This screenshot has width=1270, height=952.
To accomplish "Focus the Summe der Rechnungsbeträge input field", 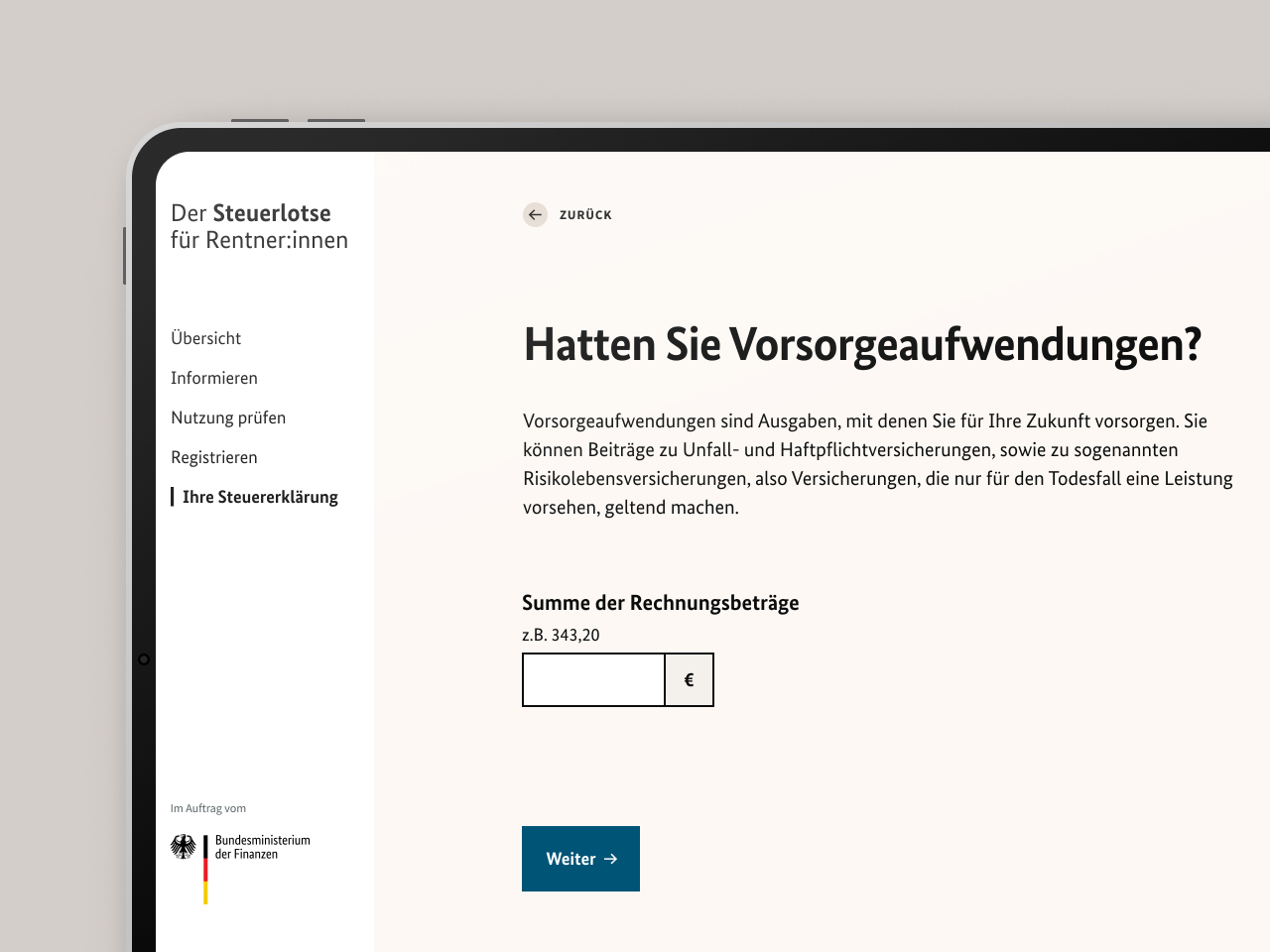I will pyautogui.click(x=593, y=679).
